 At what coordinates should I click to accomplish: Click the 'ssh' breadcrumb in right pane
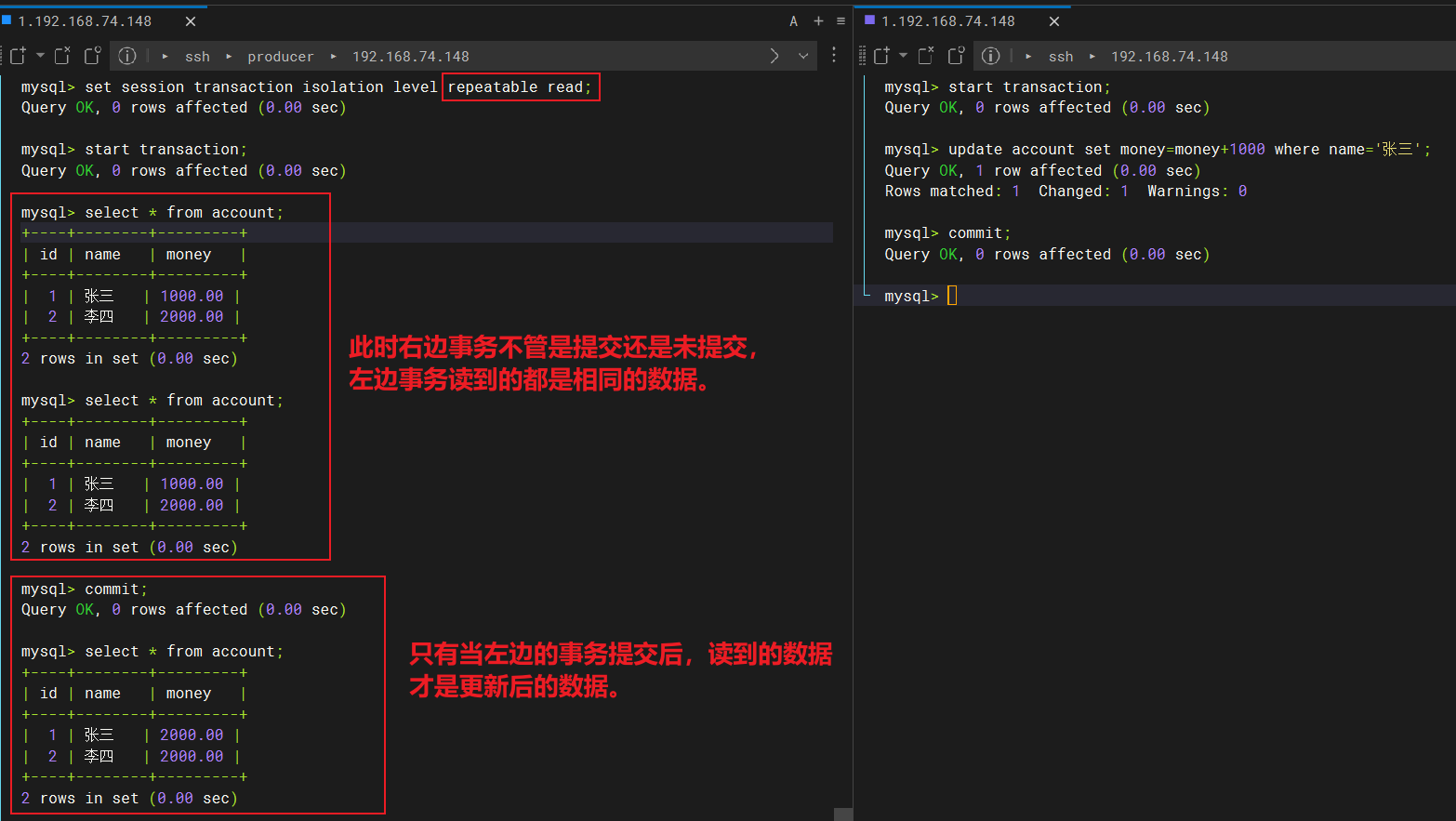1061,57
